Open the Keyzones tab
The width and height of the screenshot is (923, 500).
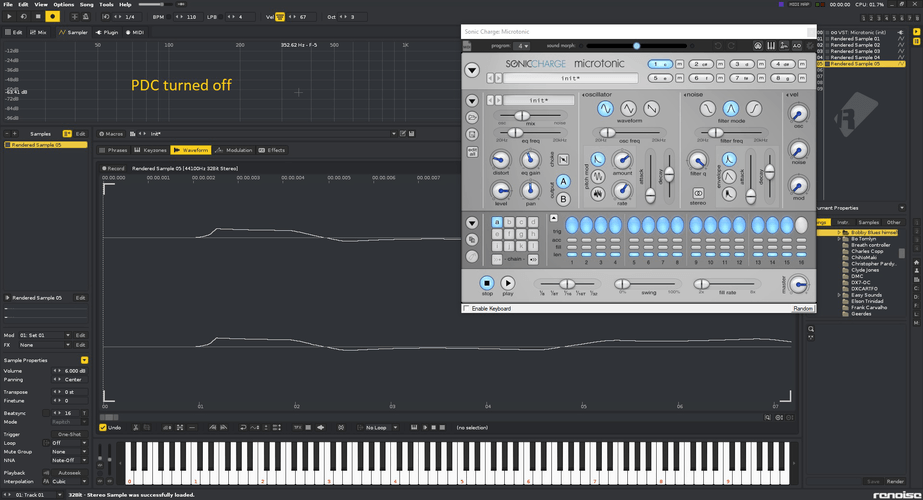pyautogui.click(x=151, y=150)
